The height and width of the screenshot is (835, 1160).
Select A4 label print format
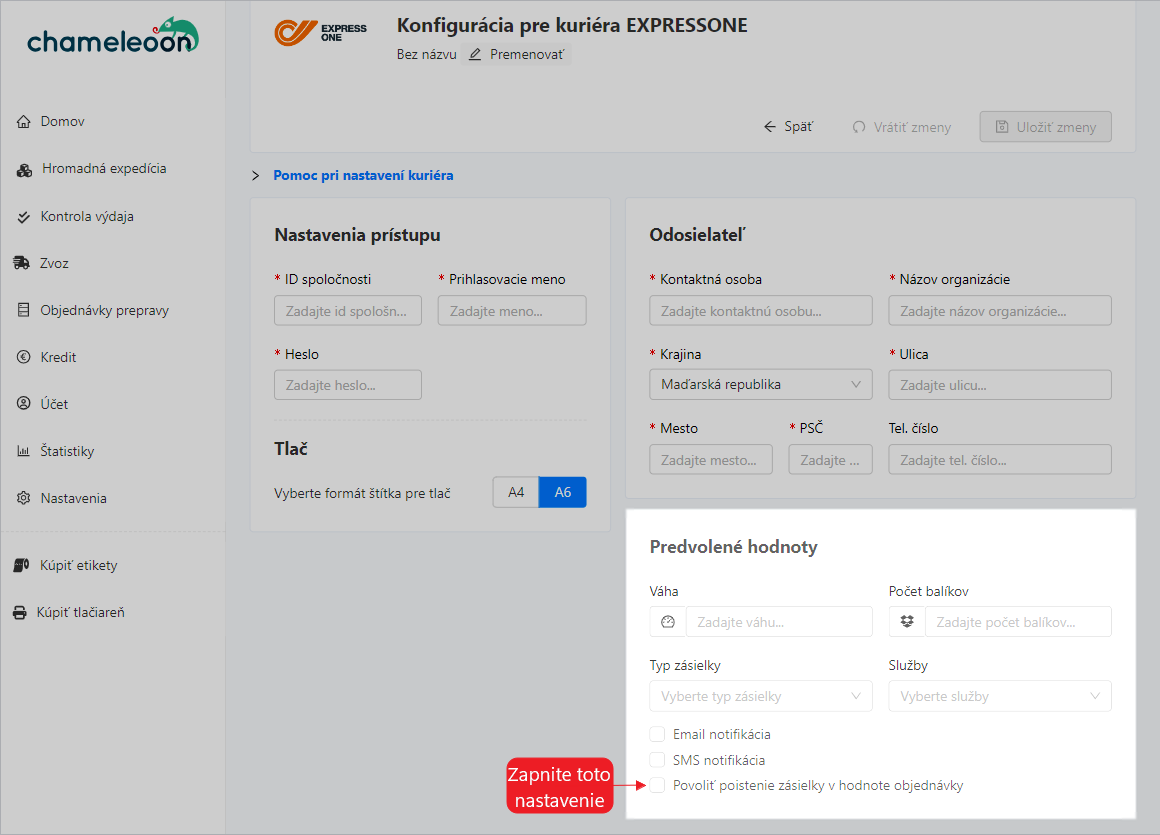tap(516, 492)
